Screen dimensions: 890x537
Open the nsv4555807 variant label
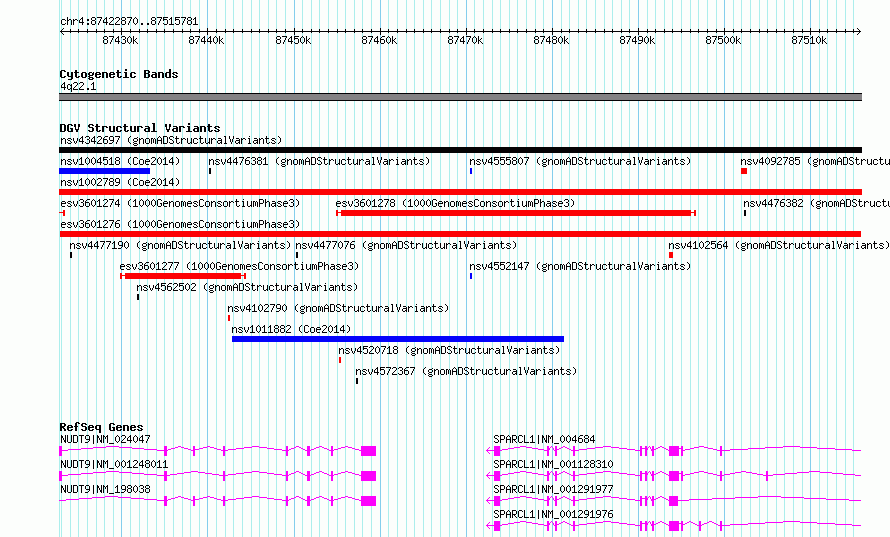pyautogui.click(x=580, y=161)
